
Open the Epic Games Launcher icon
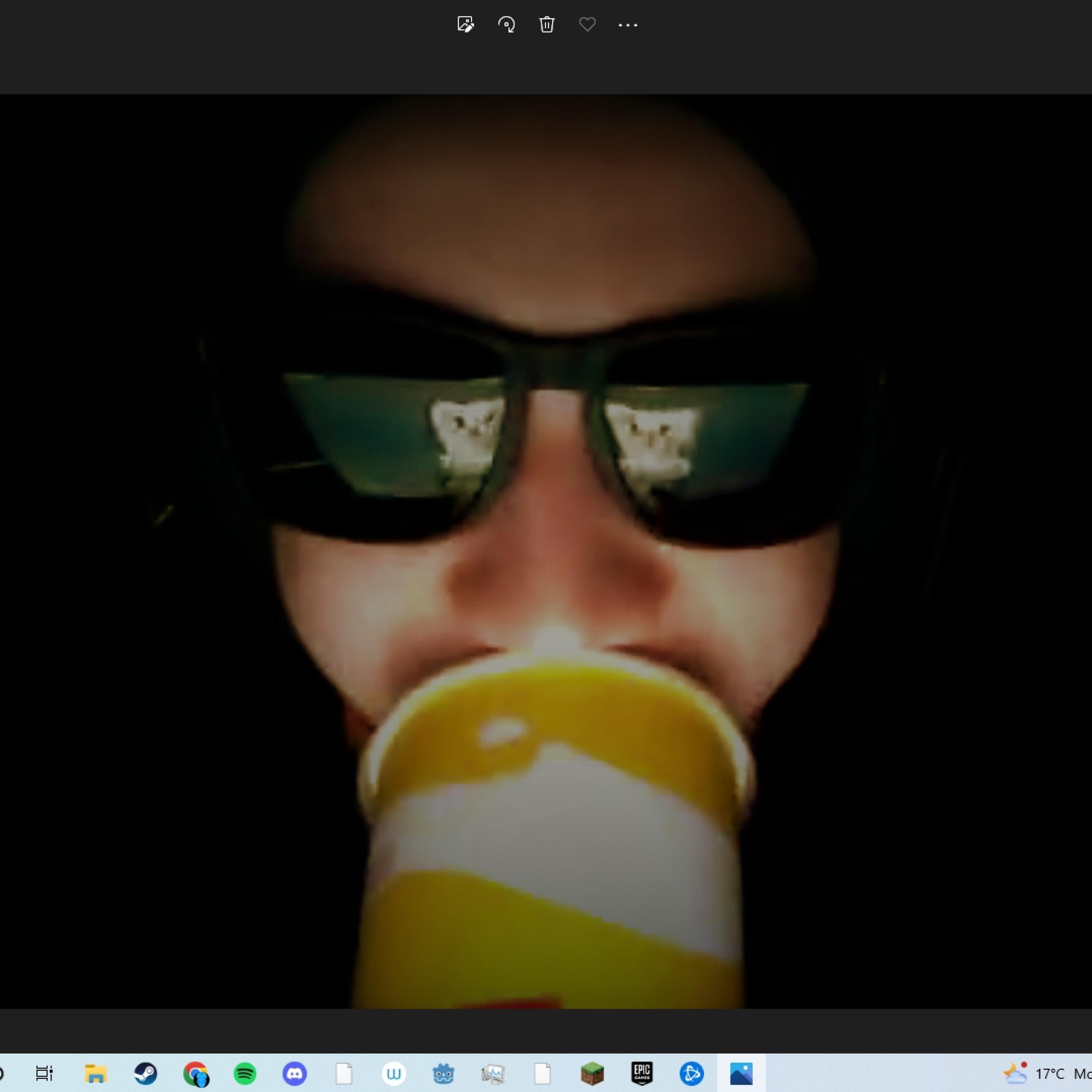click(x=641, y=1073)
